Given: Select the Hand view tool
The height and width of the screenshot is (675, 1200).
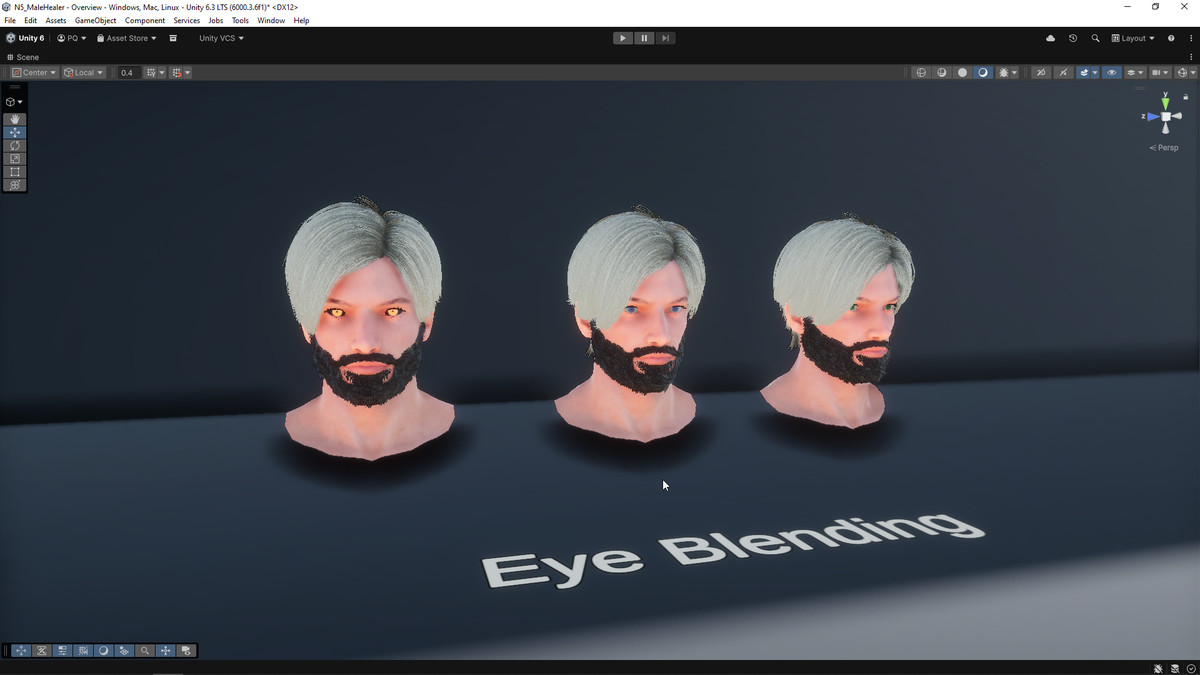Looking at the screenshot, I should tap(15, 119).
